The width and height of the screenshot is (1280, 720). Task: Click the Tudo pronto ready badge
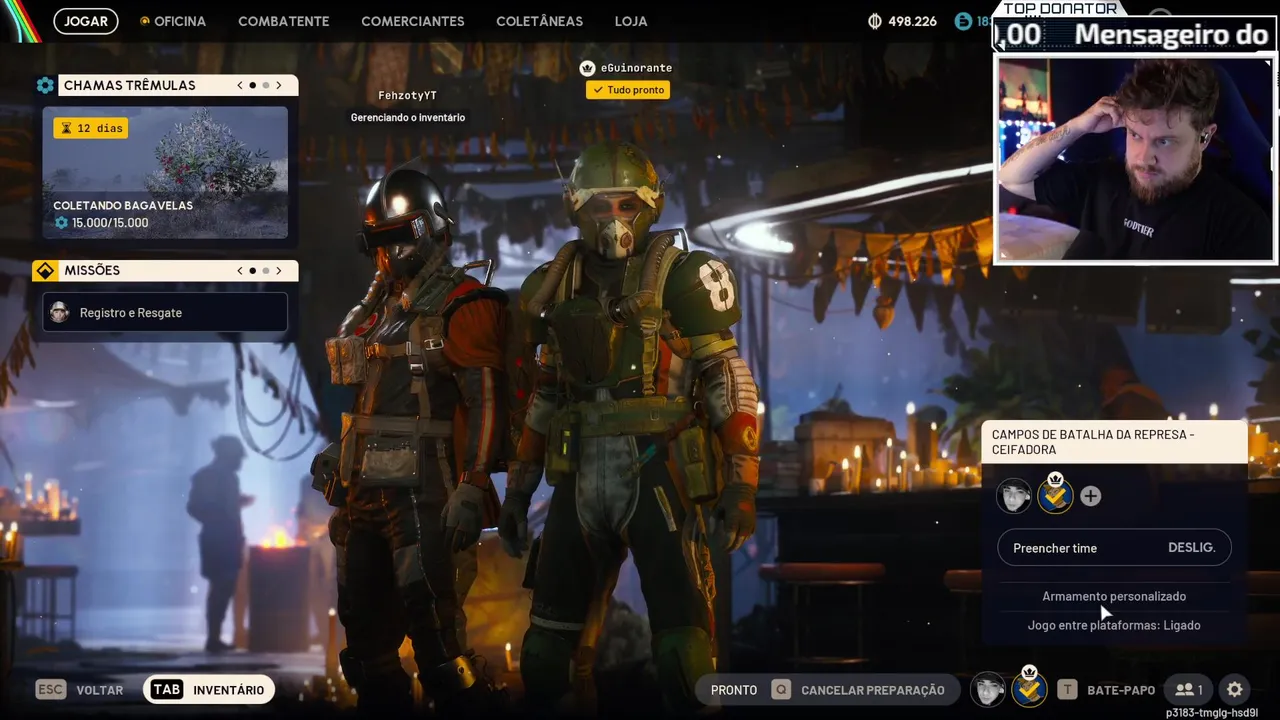[628, 90]
